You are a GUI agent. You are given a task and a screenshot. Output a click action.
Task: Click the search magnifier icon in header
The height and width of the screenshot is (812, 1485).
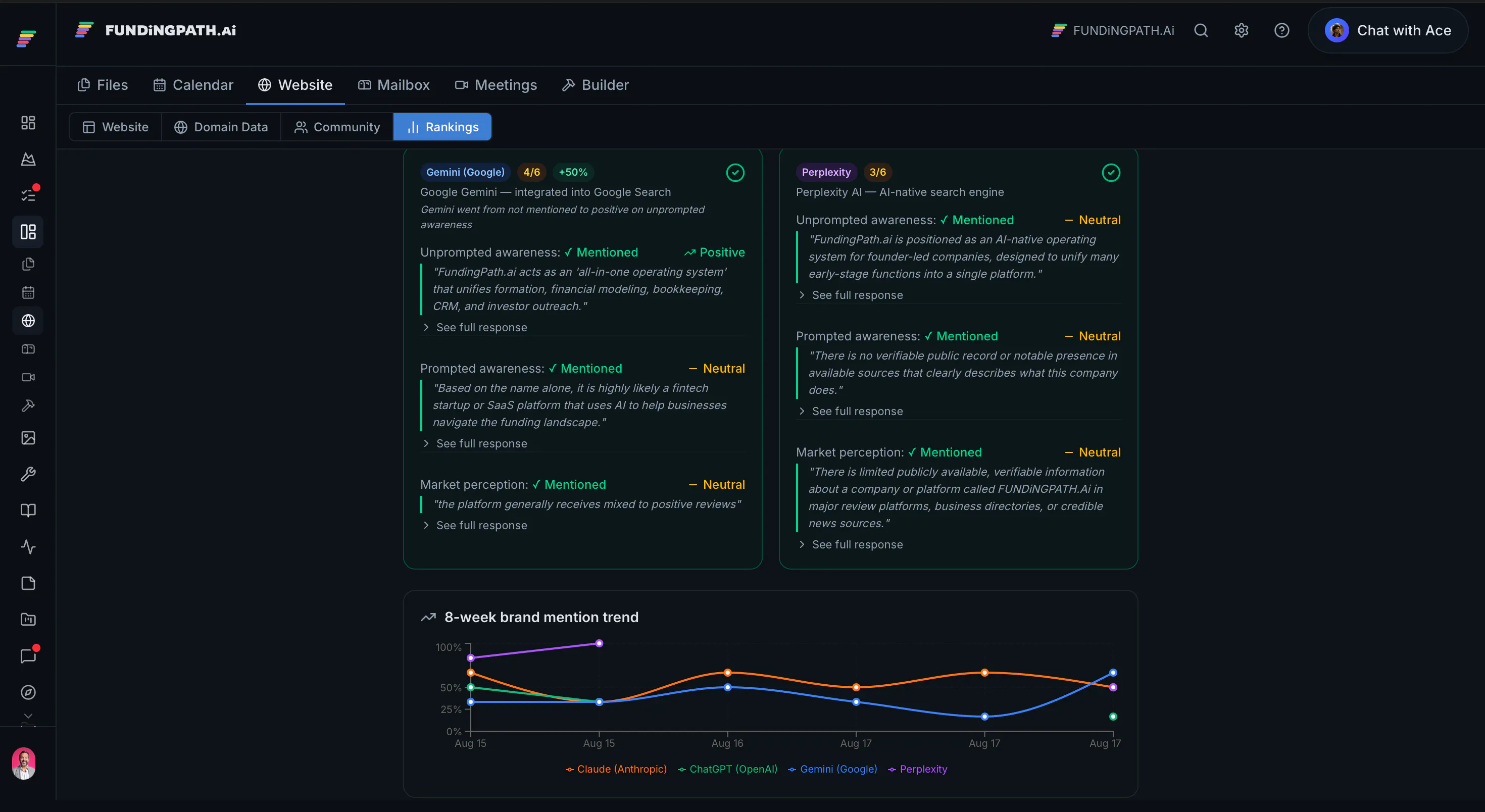point(1201,30)
